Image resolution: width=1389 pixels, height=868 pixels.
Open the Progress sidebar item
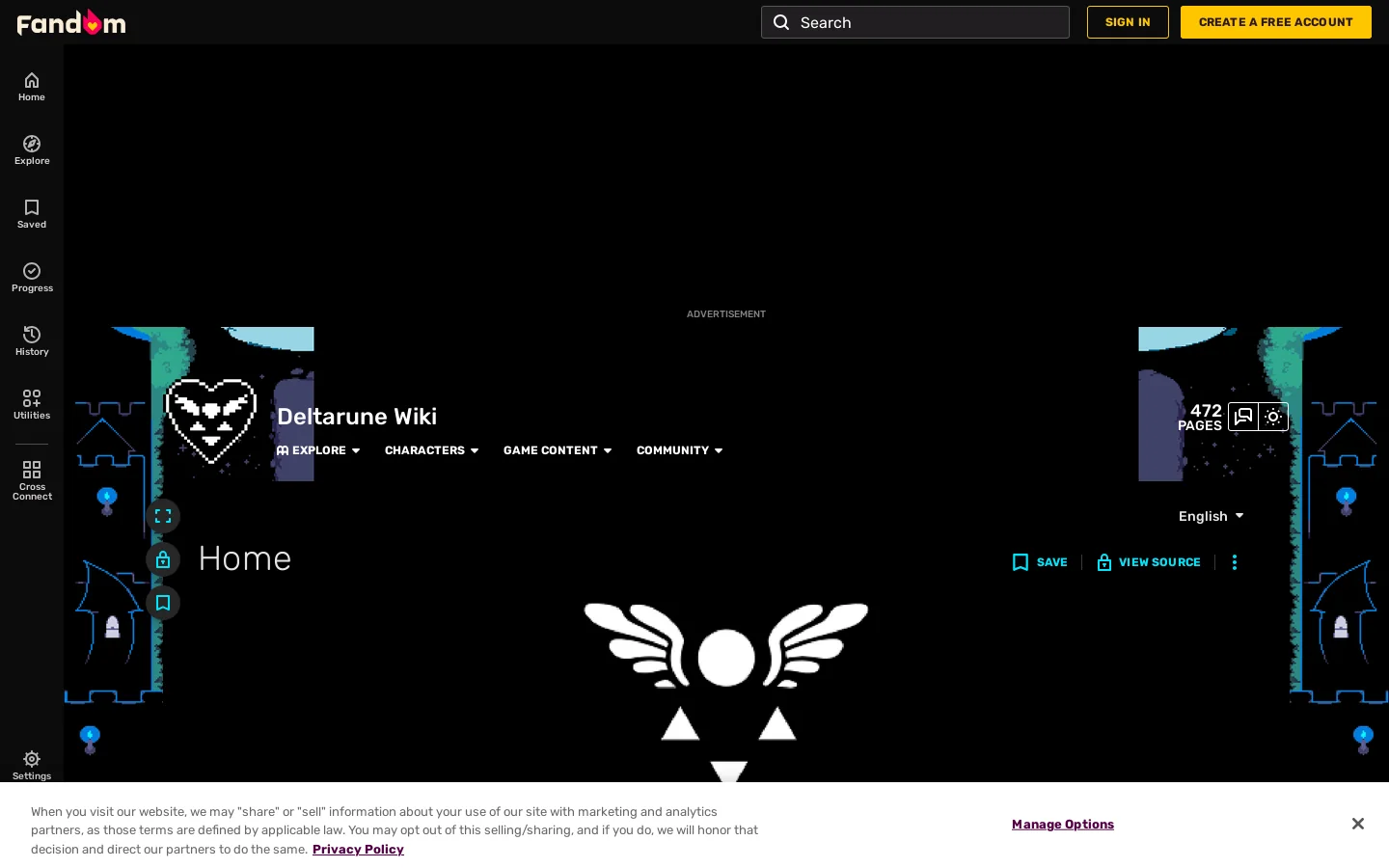tap(32, 278)
